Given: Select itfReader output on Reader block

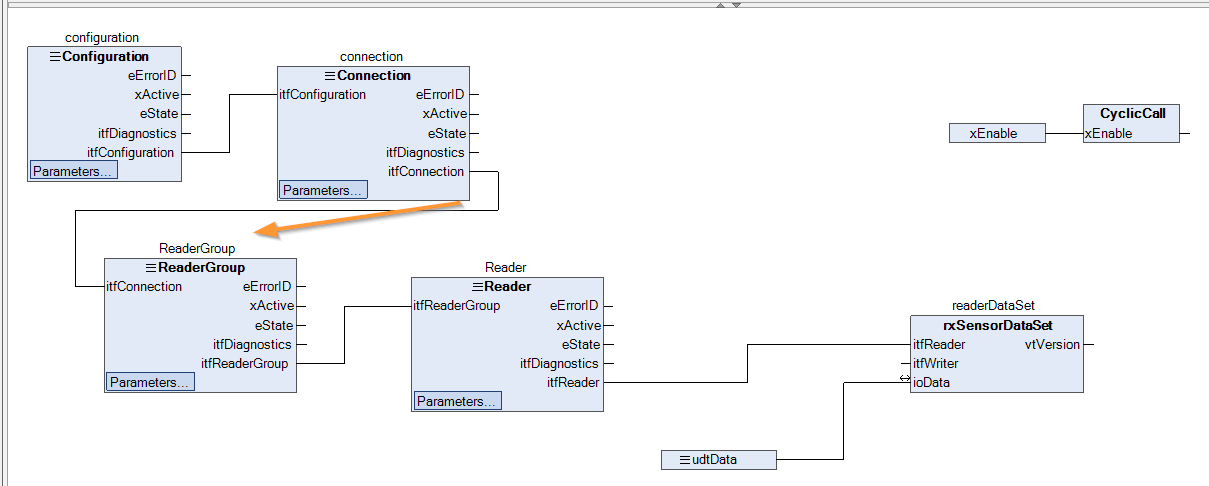Looking at the screenshot, I should coord(573,382).
